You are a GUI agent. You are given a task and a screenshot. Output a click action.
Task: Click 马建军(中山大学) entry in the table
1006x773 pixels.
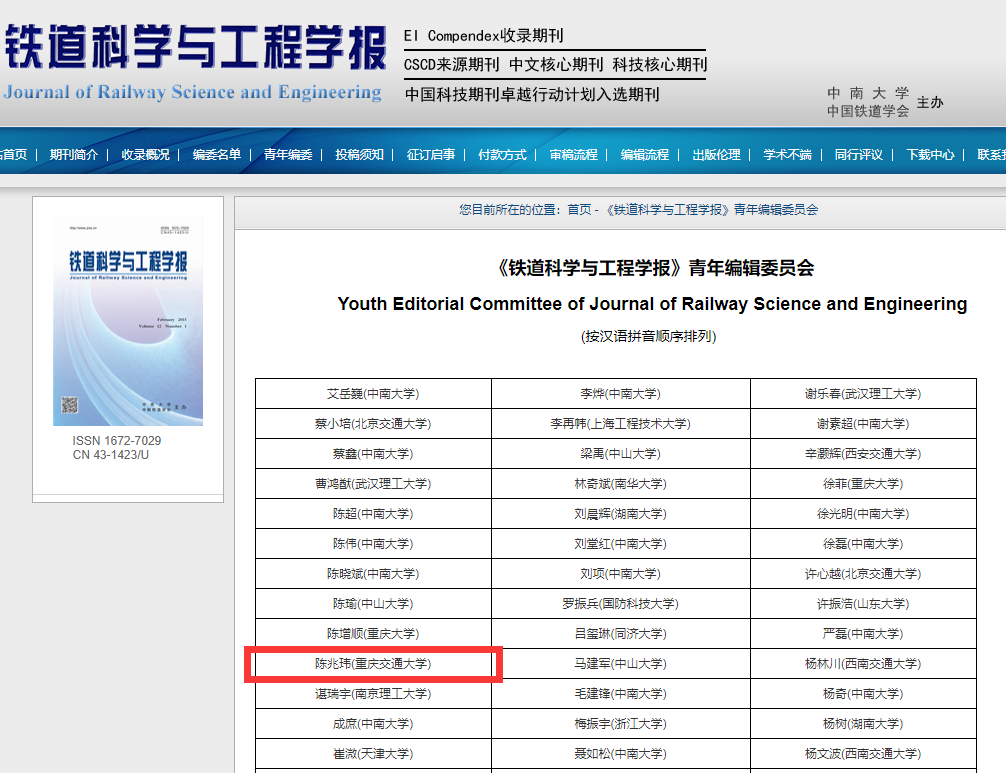point(620,664)
